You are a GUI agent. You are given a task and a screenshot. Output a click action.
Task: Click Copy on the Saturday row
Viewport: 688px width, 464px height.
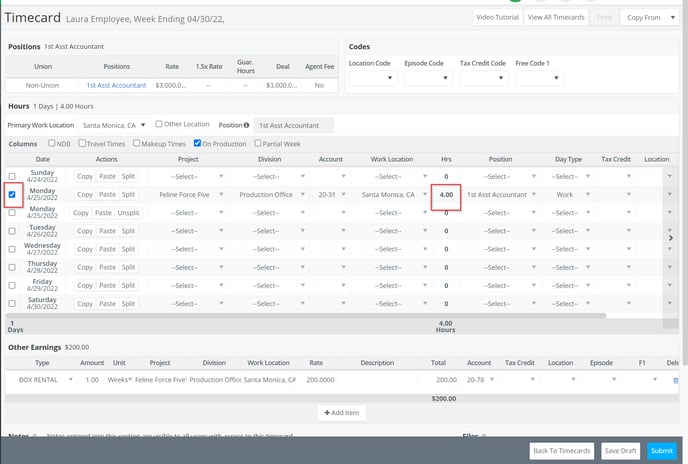click(85, 303)
